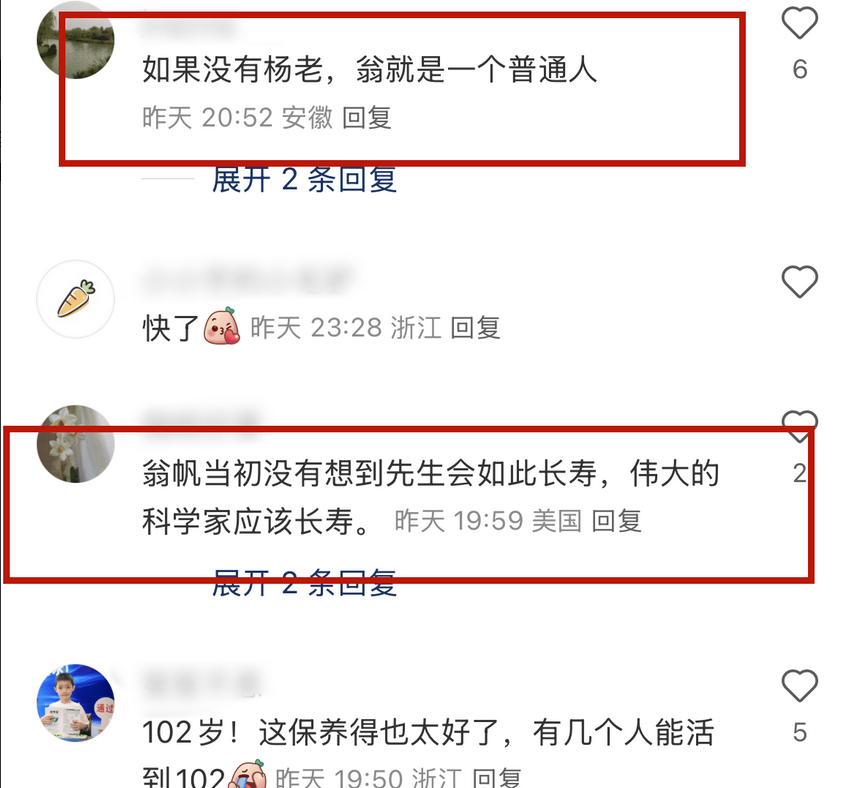Tap the crying emoji after 到102
The width and height of the screenshot is (846, 788).
[247, 775]
